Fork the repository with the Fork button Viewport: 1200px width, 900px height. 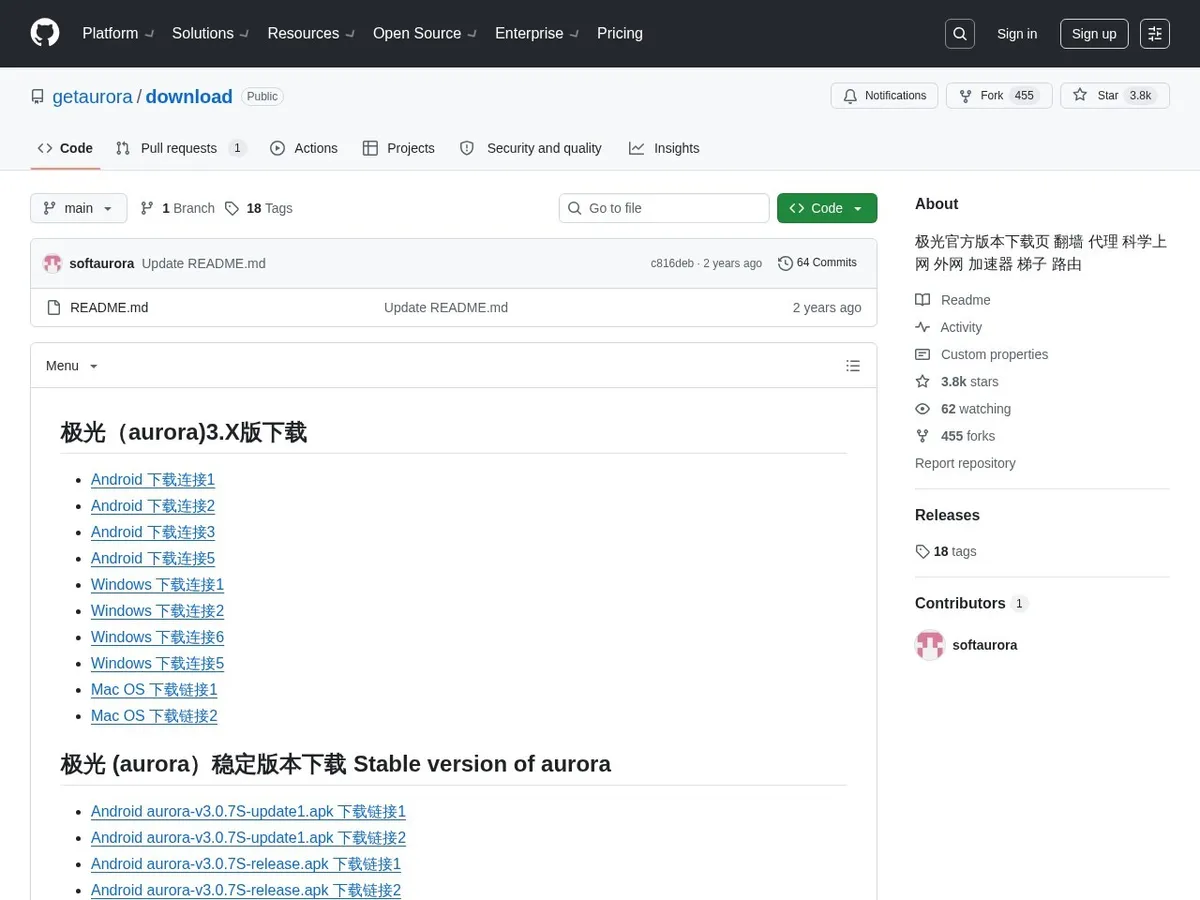(x=999, y=96)
